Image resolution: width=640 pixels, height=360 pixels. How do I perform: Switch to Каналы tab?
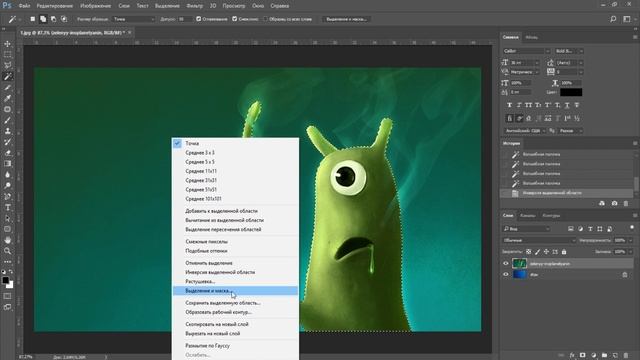pos(528,216)
